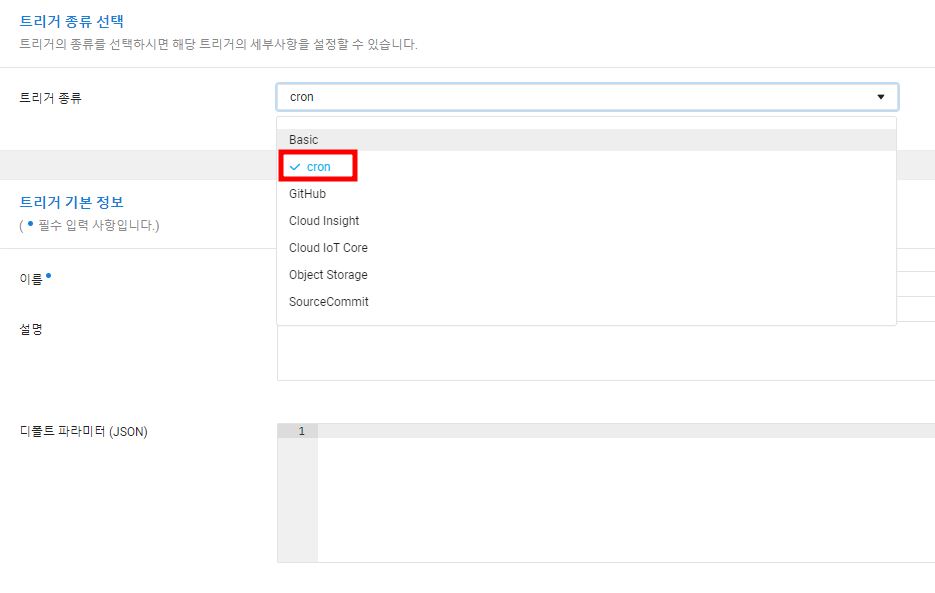Click inside the JSON default parameter editor

point(626,493)
